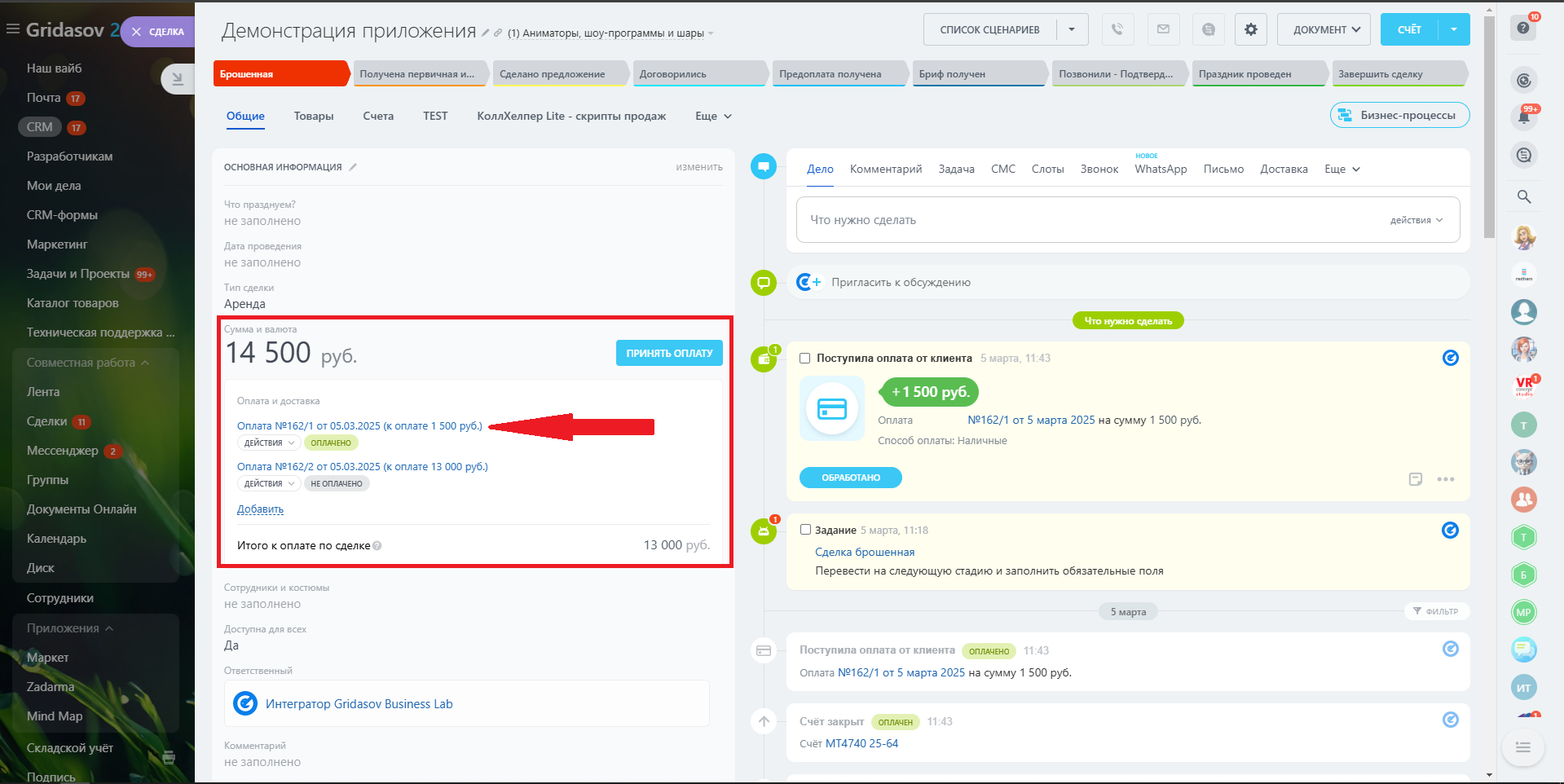Click the phone call icon in the header
This screenshot has height=784, width=1564.
(1117, 29)
